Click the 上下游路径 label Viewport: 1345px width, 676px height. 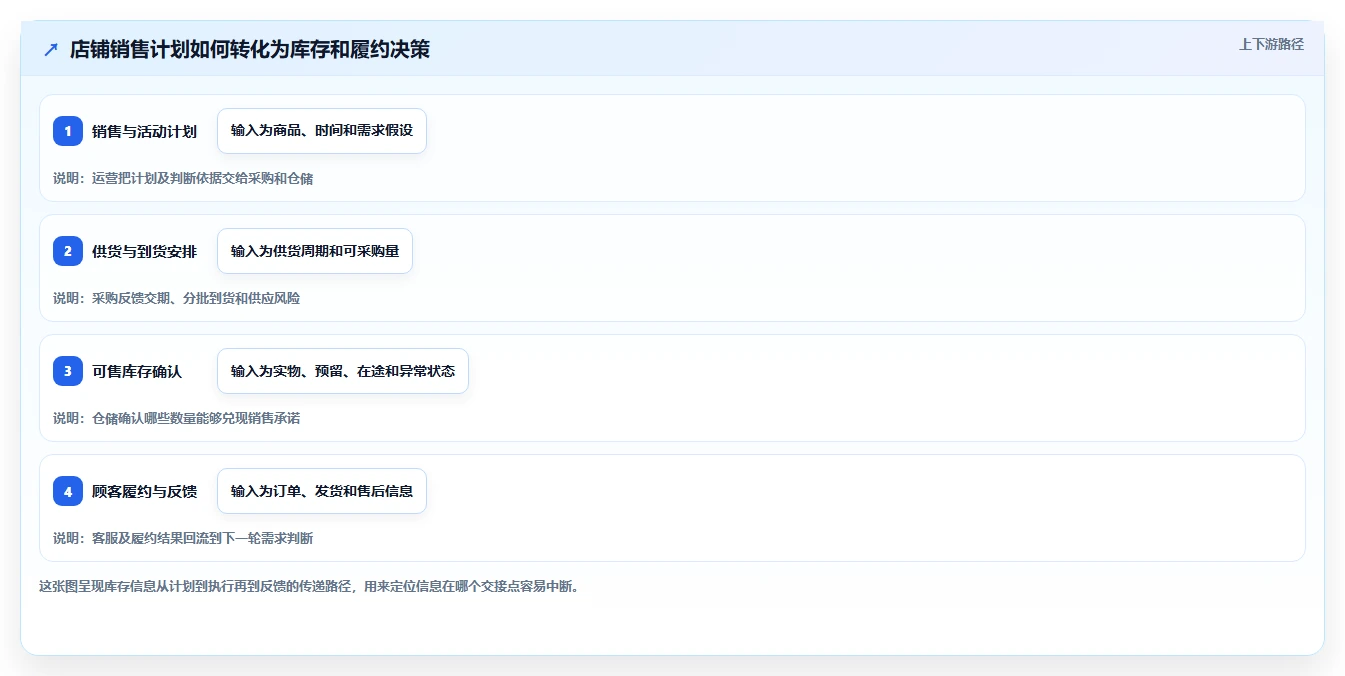(x=1271, y=44)
